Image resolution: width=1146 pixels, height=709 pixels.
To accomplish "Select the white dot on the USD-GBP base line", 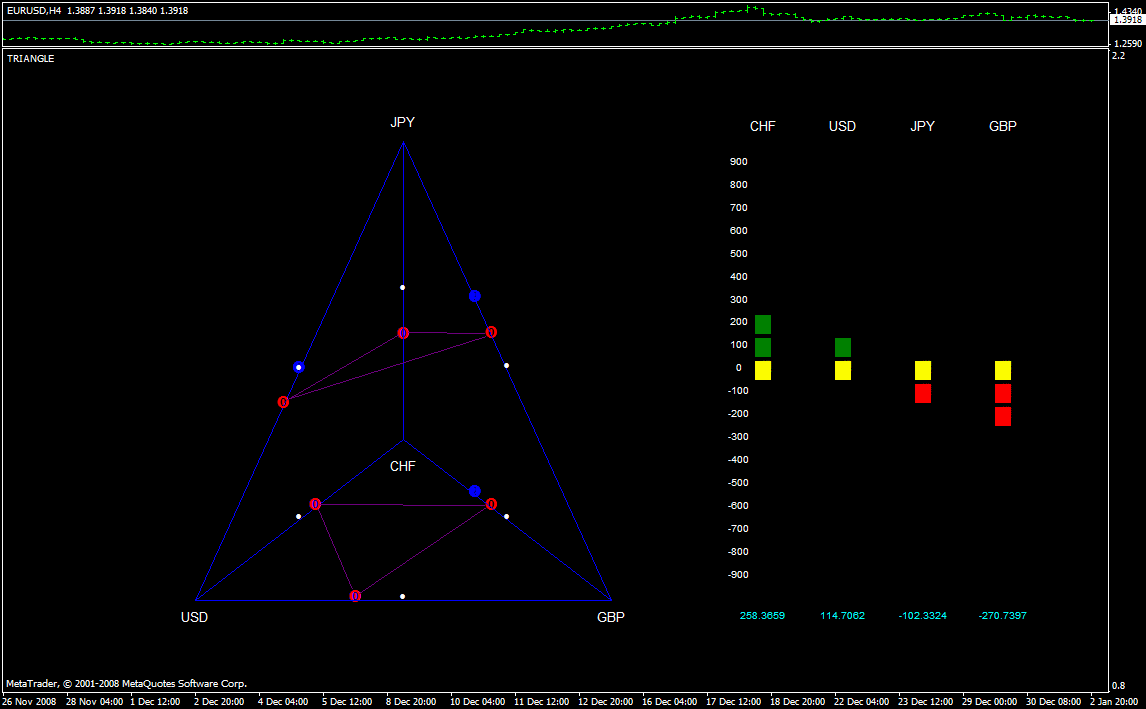I will click(x=403, y=596).
